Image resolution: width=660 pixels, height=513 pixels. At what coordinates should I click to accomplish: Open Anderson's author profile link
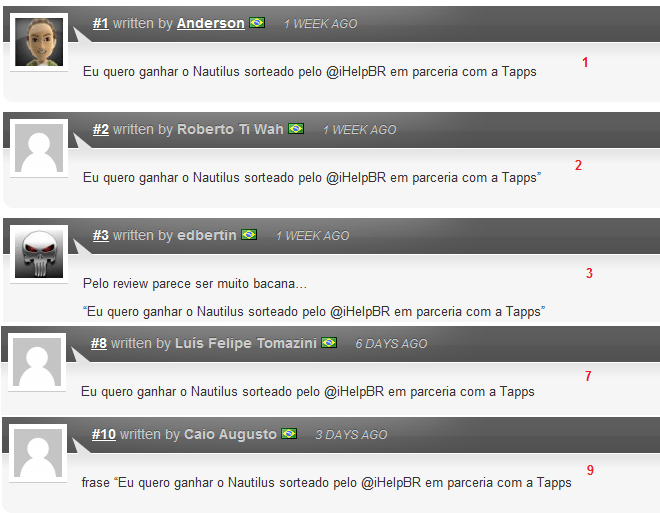(x=210, y=23)
